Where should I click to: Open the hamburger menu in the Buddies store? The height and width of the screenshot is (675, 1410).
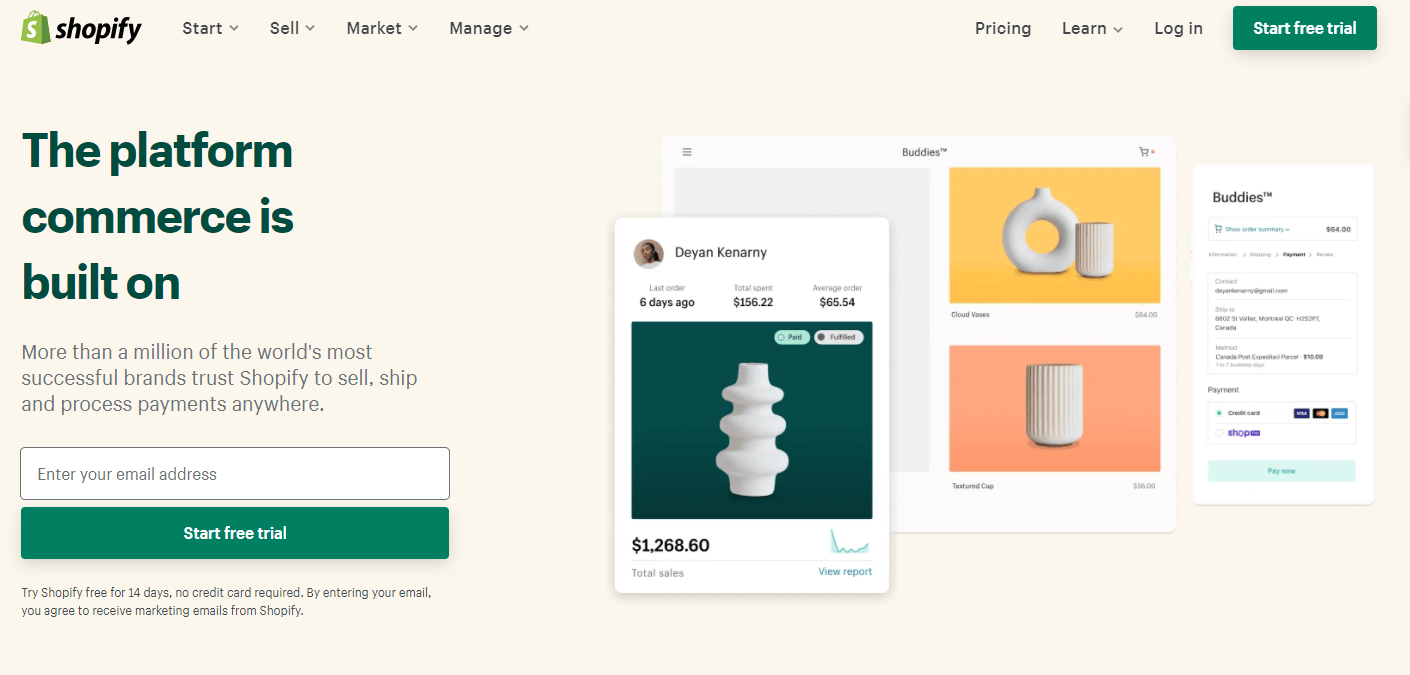[x=686, y=151]
